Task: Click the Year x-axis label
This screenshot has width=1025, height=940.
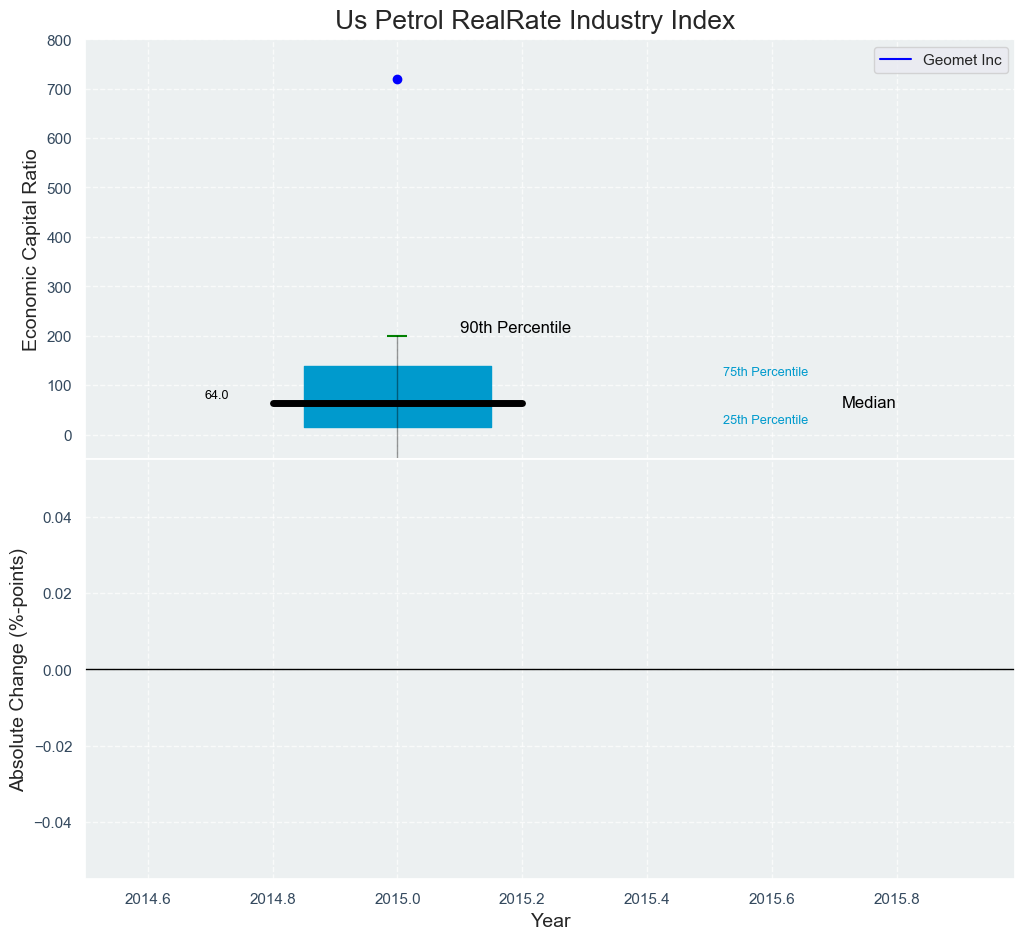Action: pyautogui.click(x=550, y=920)
